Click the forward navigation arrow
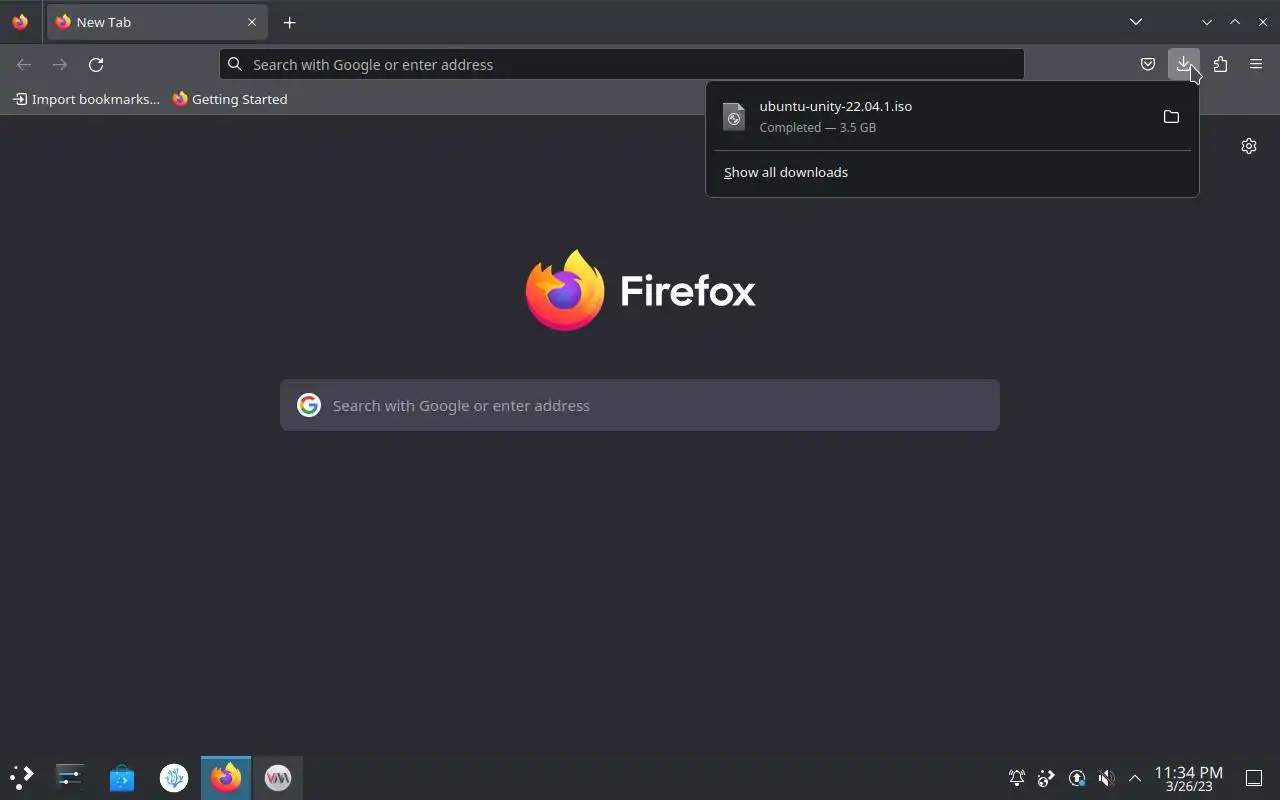 (x=60, y=64)
